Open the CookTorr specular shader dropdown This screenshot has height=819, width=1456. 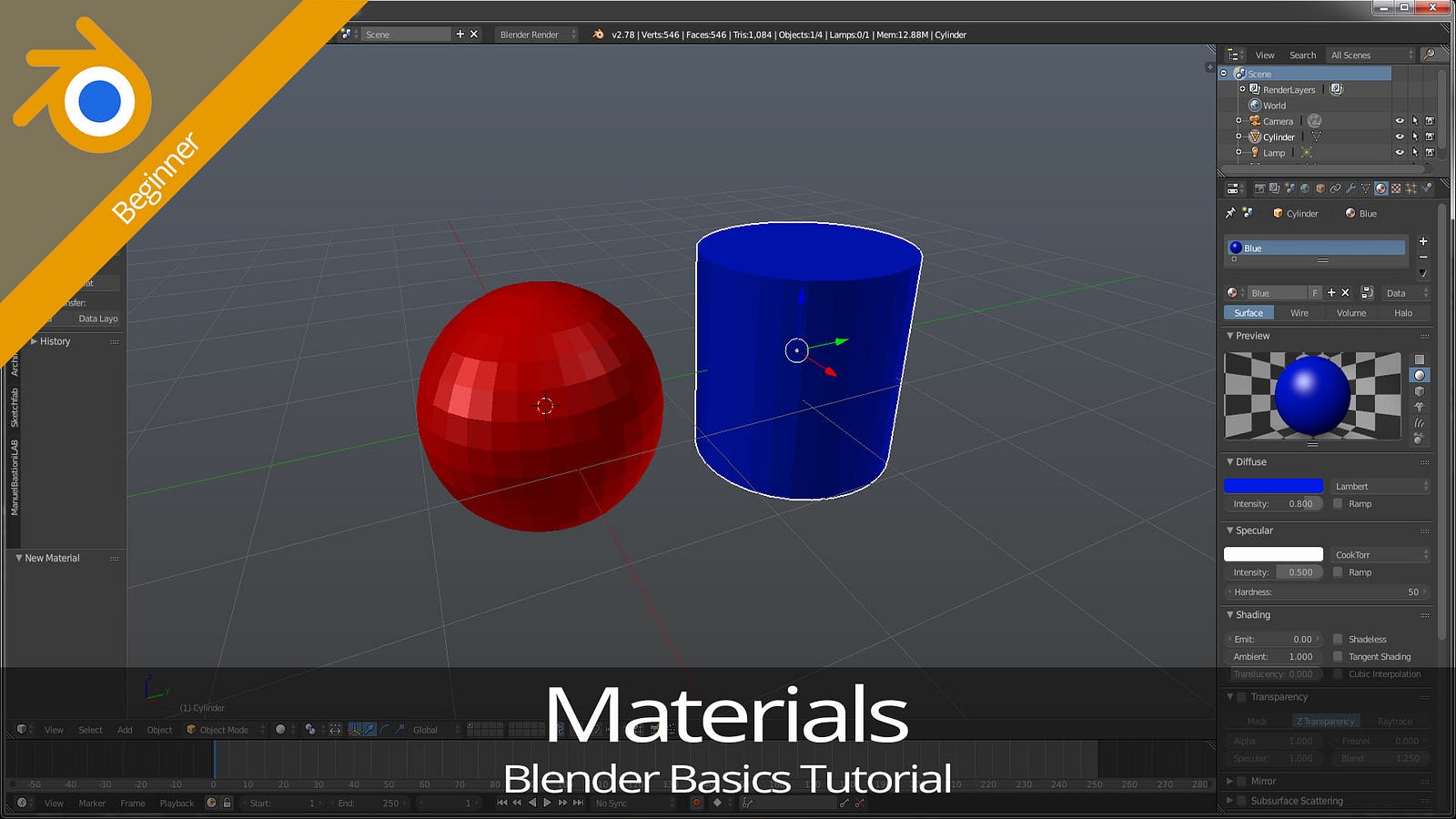[x=1380, y=554]
